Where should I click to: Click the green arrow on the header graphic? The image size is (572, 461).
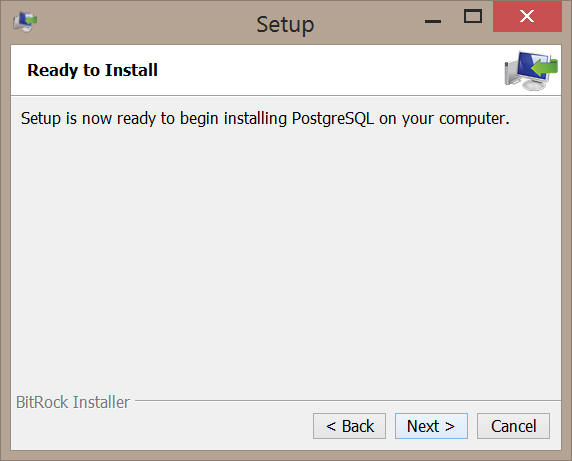545,67
